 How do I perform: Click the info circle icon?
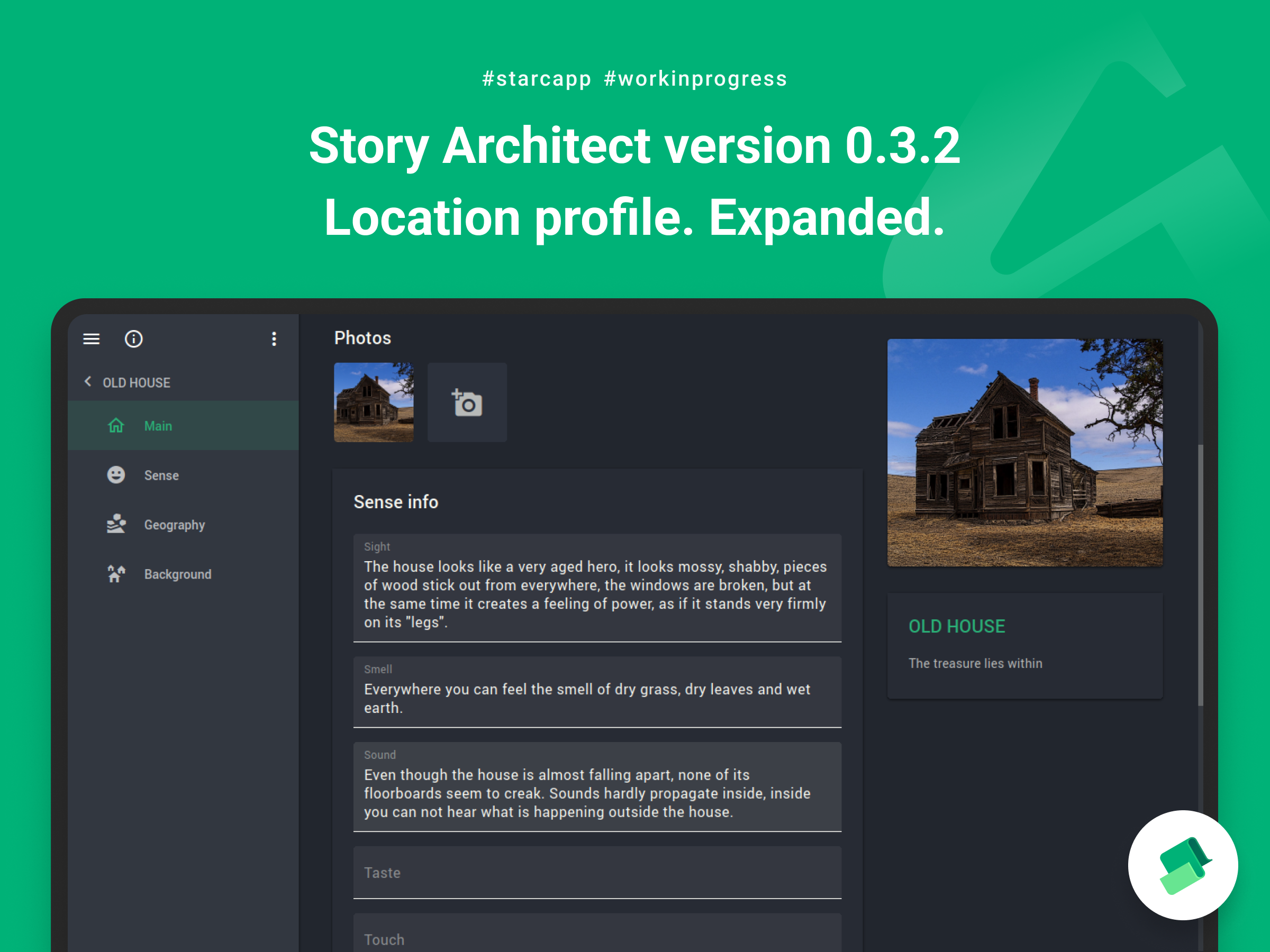(134, 339)
